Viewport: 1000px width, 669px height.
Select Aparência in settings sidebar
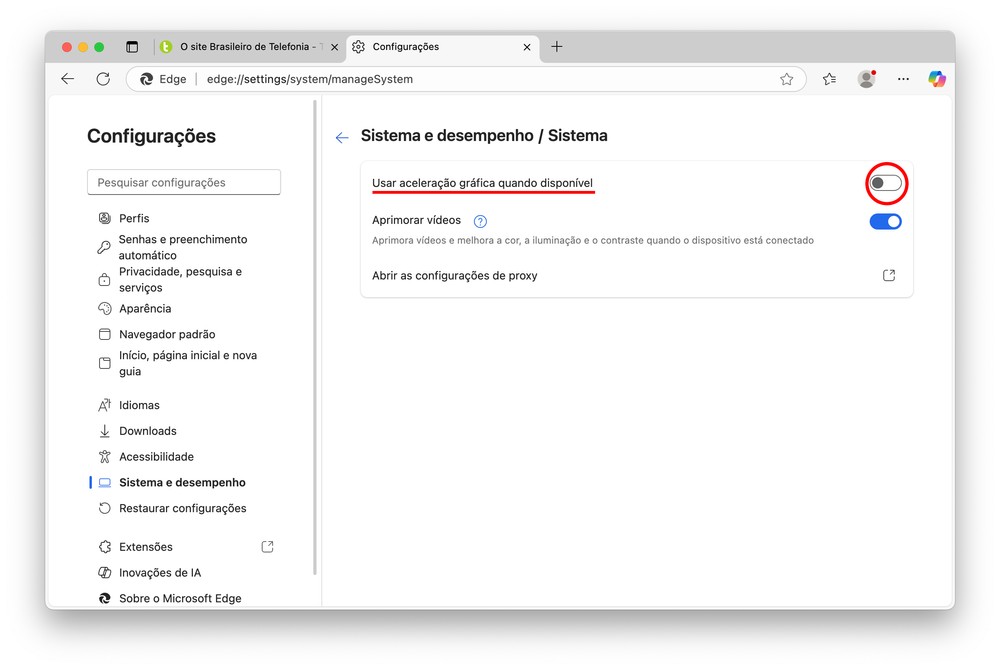click(x=145, y=309)
